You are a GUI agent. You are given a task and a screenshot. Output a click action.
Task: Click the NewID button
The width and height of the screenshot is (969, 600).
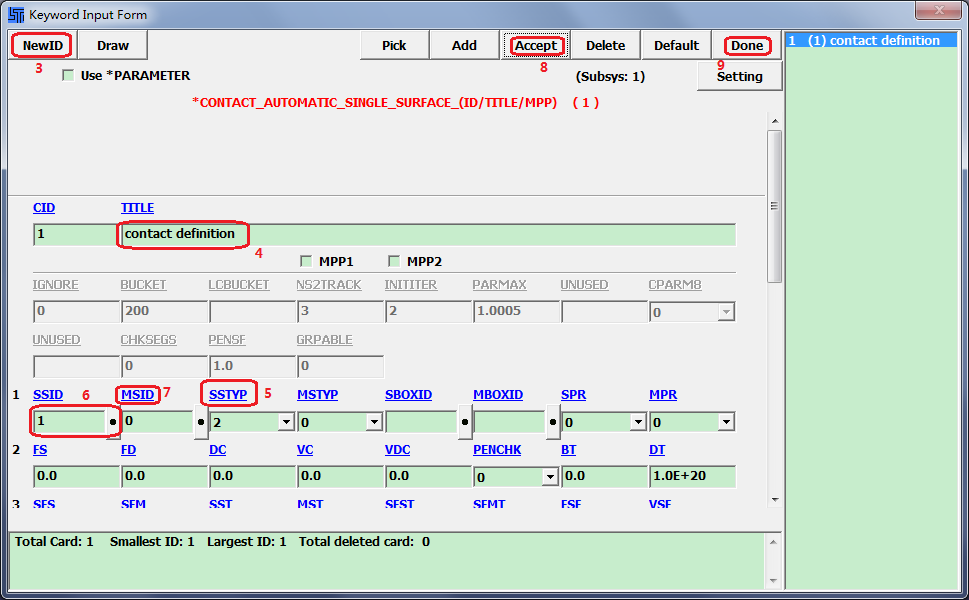(43, 45)
